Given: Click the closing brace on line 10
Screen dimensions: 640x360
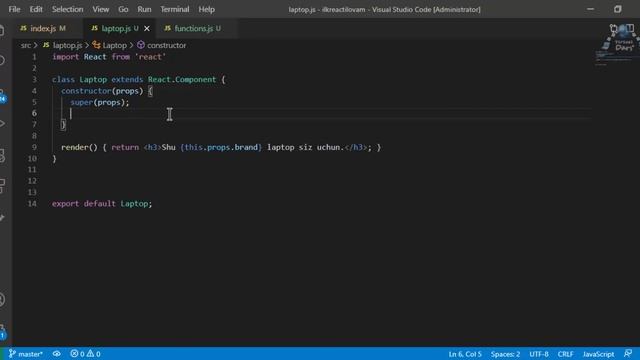Looking at the screenshot, I should [54, 158].
